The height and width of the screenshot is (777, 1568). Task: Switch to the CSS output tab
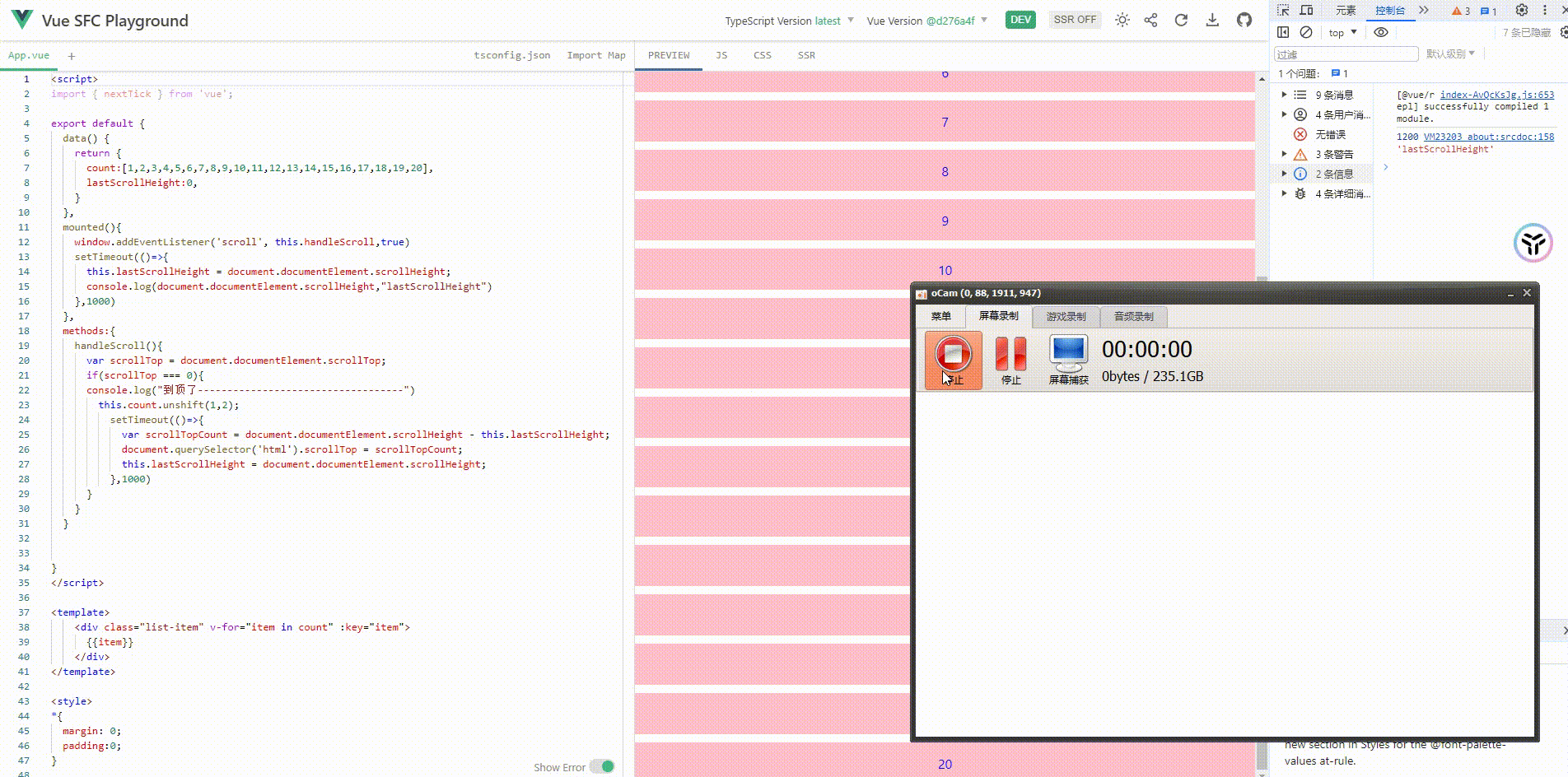click(763, 55)
